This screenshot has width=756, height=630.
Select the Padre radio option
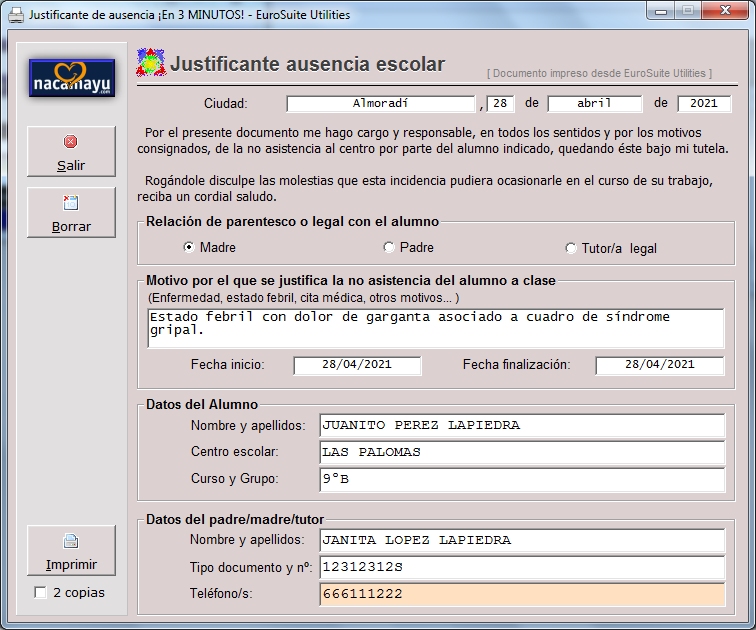pos(389,247)
